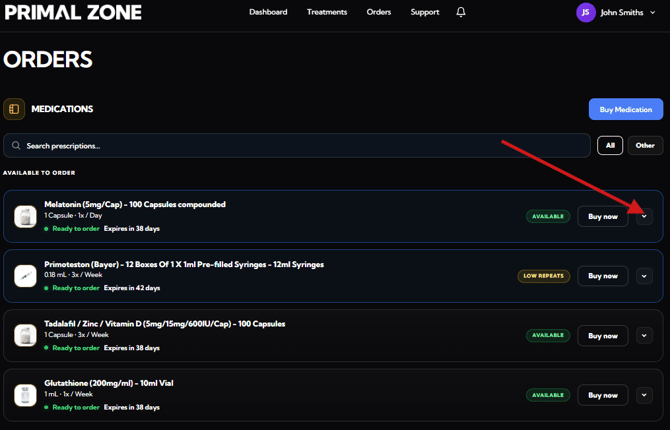670x430 pixels.
Task: Click the JS user avatar
Action: [586, 13]
